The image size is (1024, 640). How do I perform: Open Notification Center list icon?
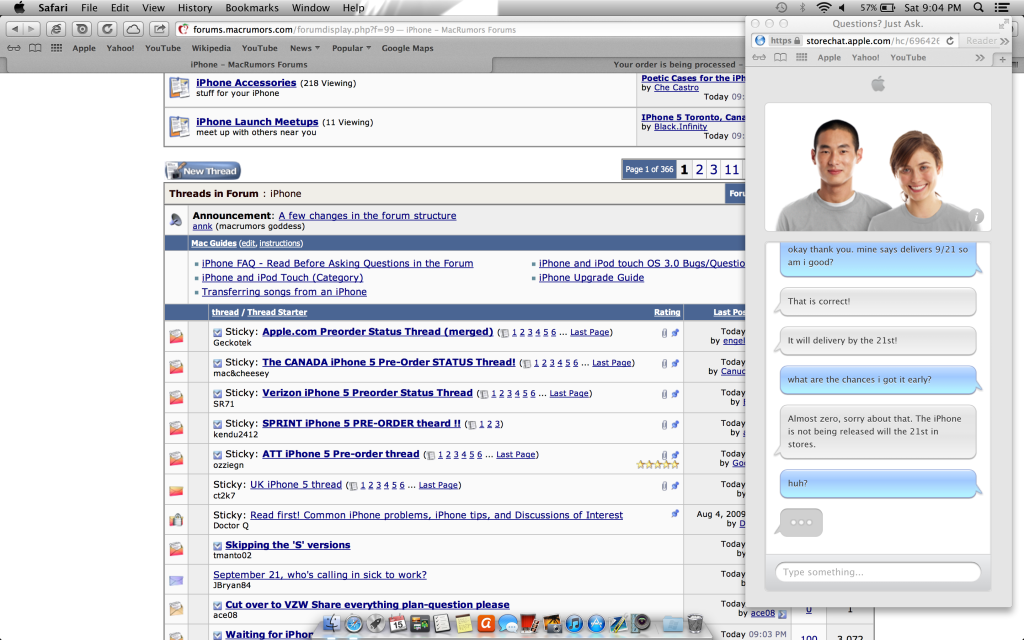pyautogui.click(x=1002, y=8)
